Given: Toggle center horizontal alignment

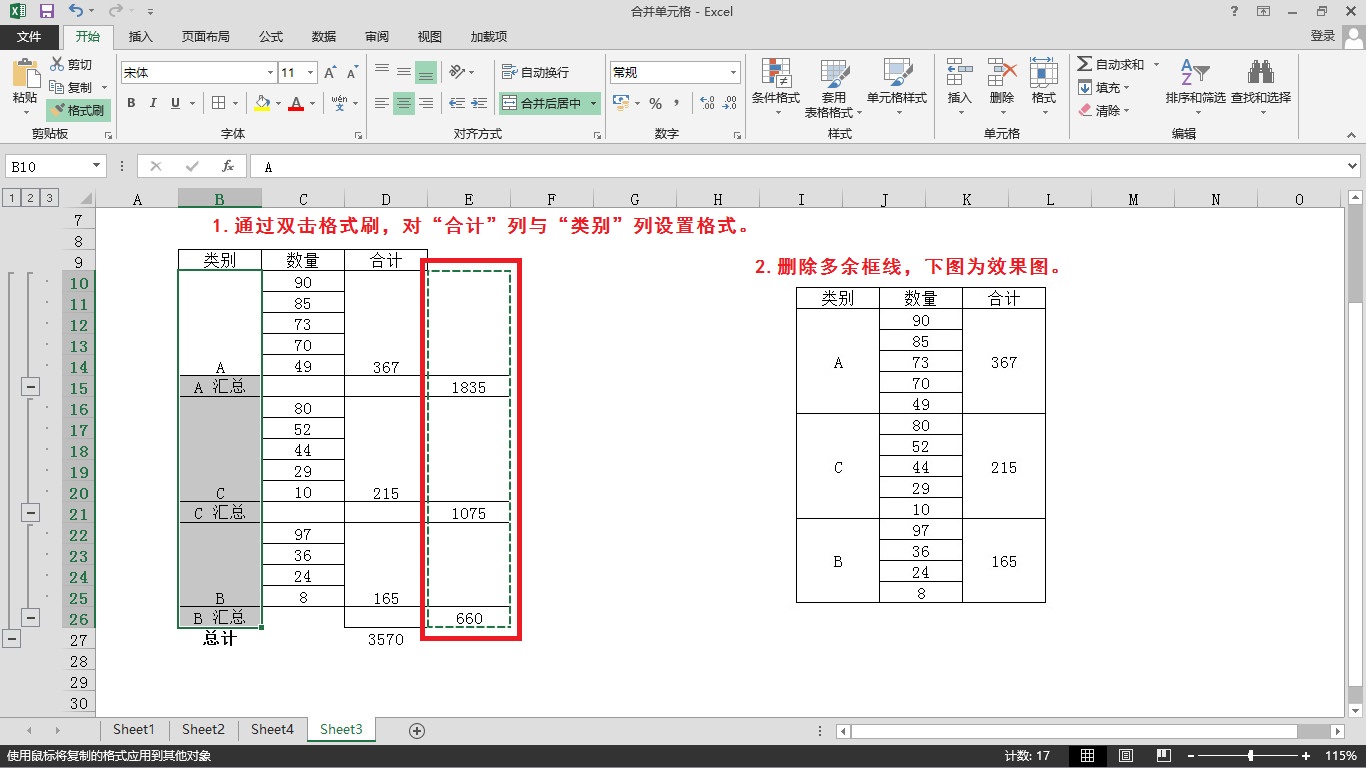Looking at the screenshot, I should coord(404,103).
